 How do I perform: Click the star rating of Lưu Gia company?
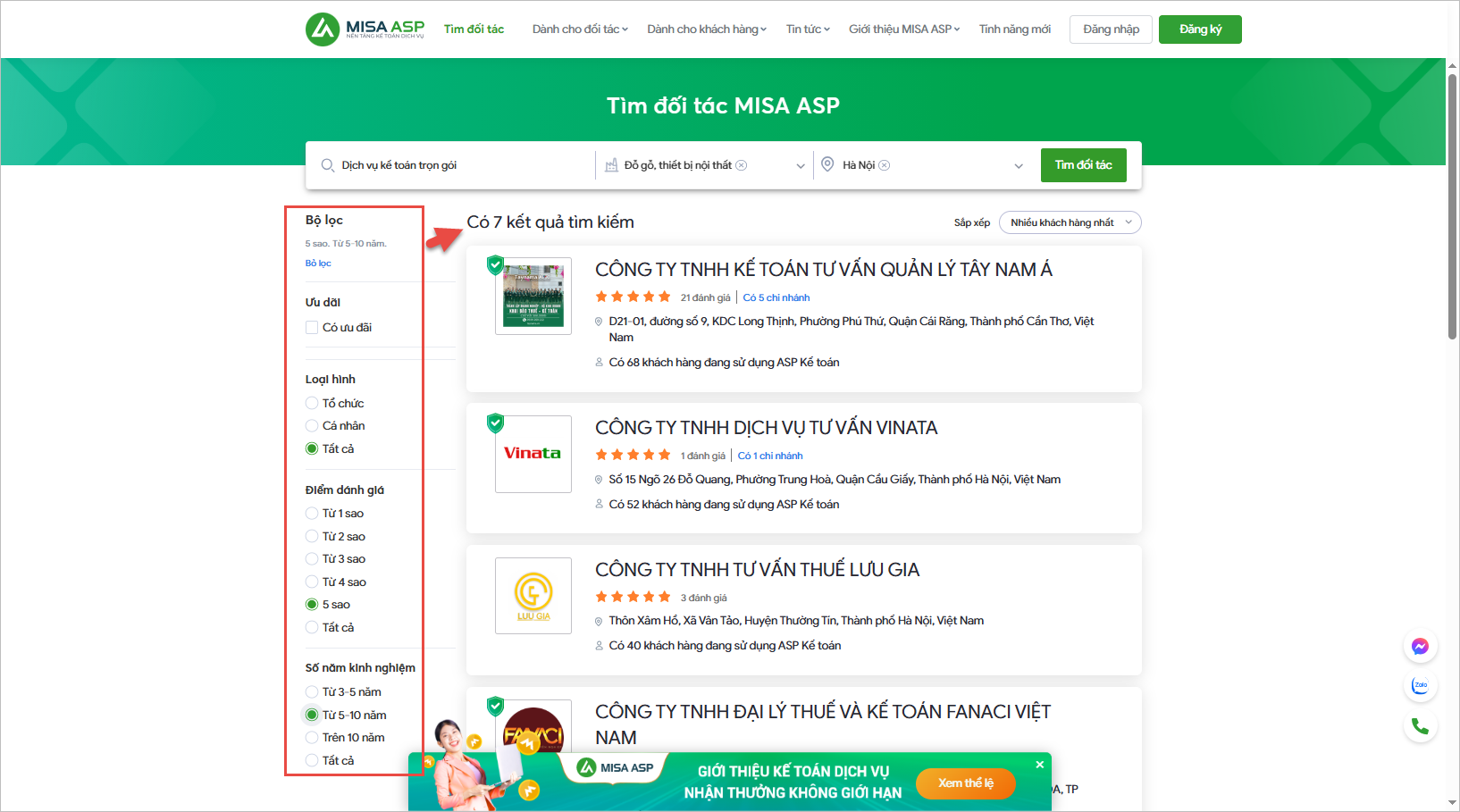pyautogui.click(x=633, y=597)
